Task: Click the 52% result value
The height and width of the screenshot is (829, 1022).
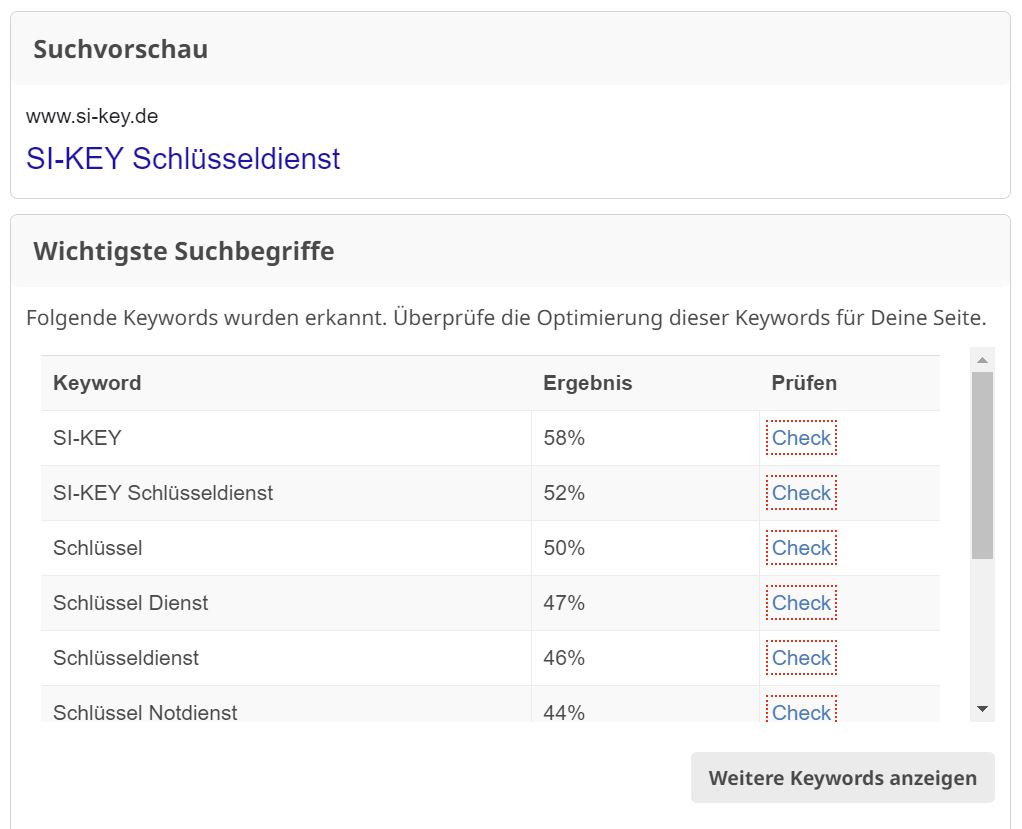Action: point(564,493)
